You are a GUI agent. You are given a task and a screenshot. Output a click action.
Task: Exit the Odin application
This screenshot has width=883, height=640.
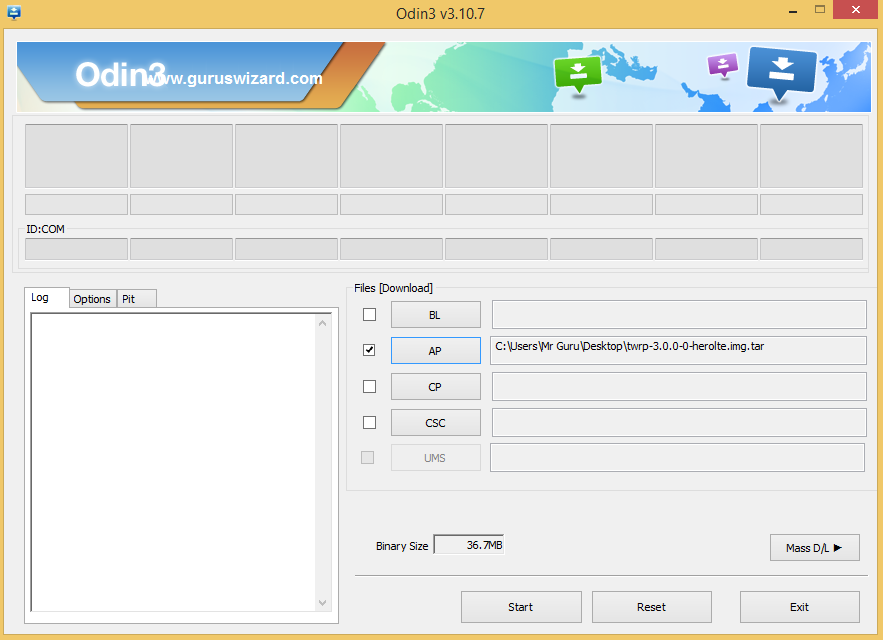pyautogui.click(x=800, y=607)
